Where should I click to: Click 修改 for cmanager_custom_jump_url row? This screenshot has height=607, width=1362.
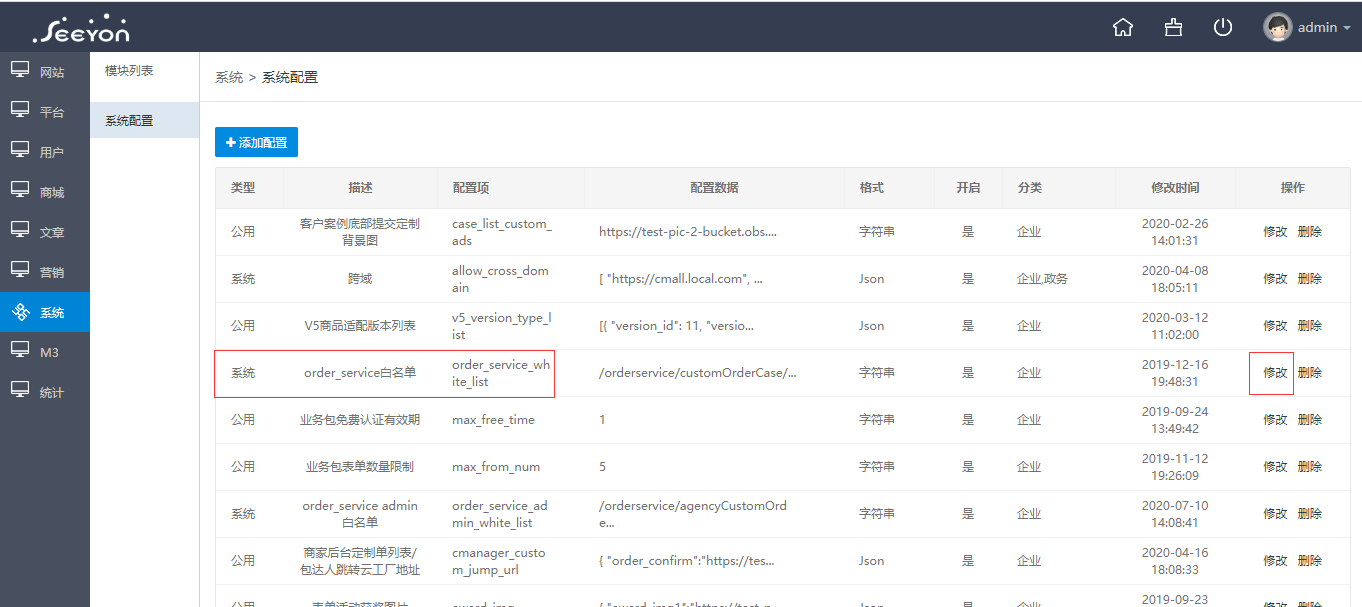click(1275, 560)
